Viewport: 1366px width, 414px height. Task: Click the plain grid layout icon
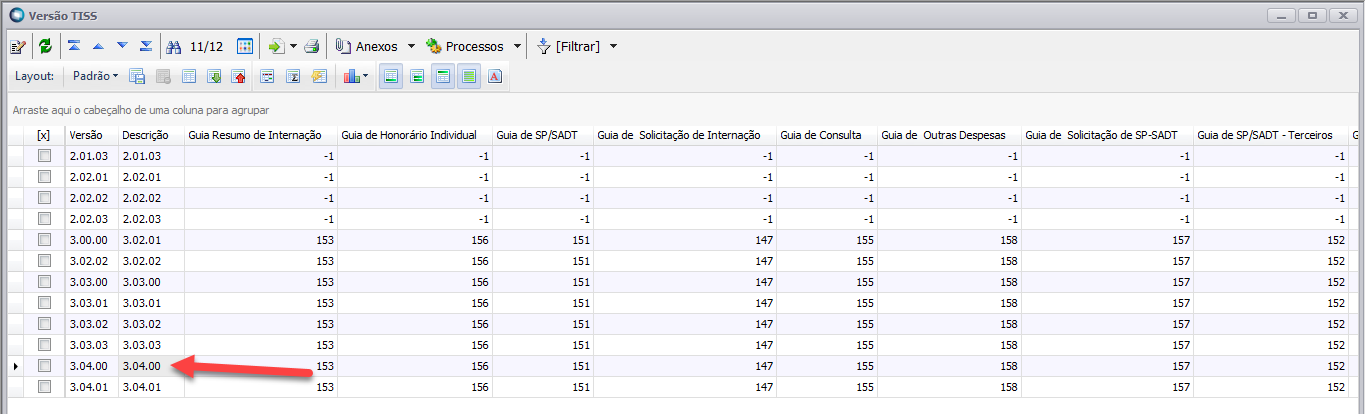(x=189, y=76)
